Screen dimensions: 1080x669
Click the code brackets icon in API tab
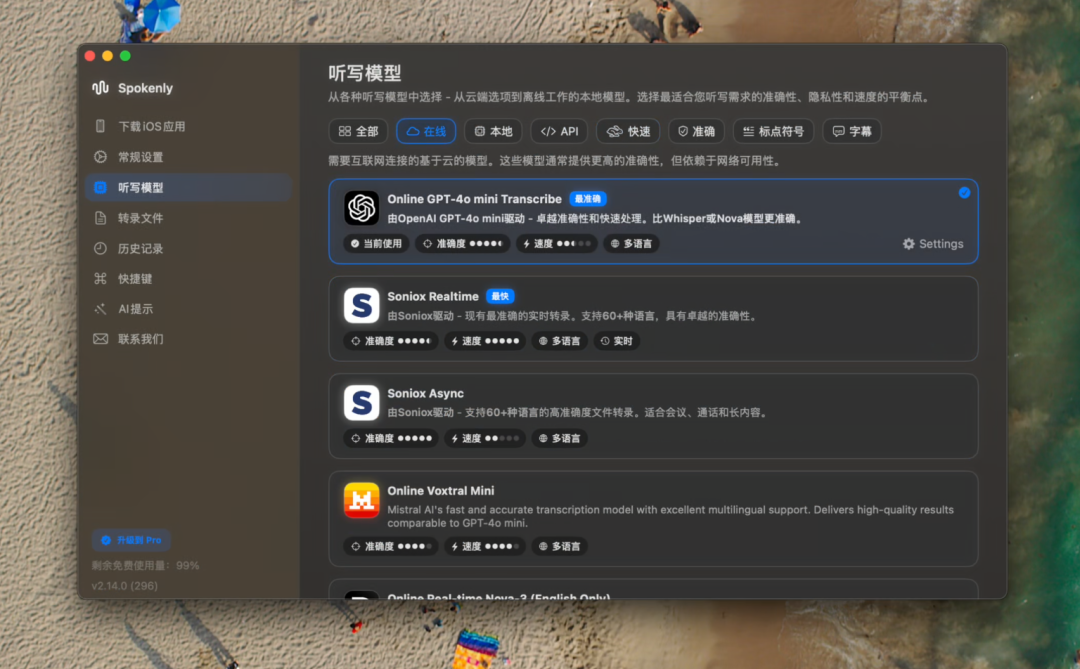click(x=548, y=131)
